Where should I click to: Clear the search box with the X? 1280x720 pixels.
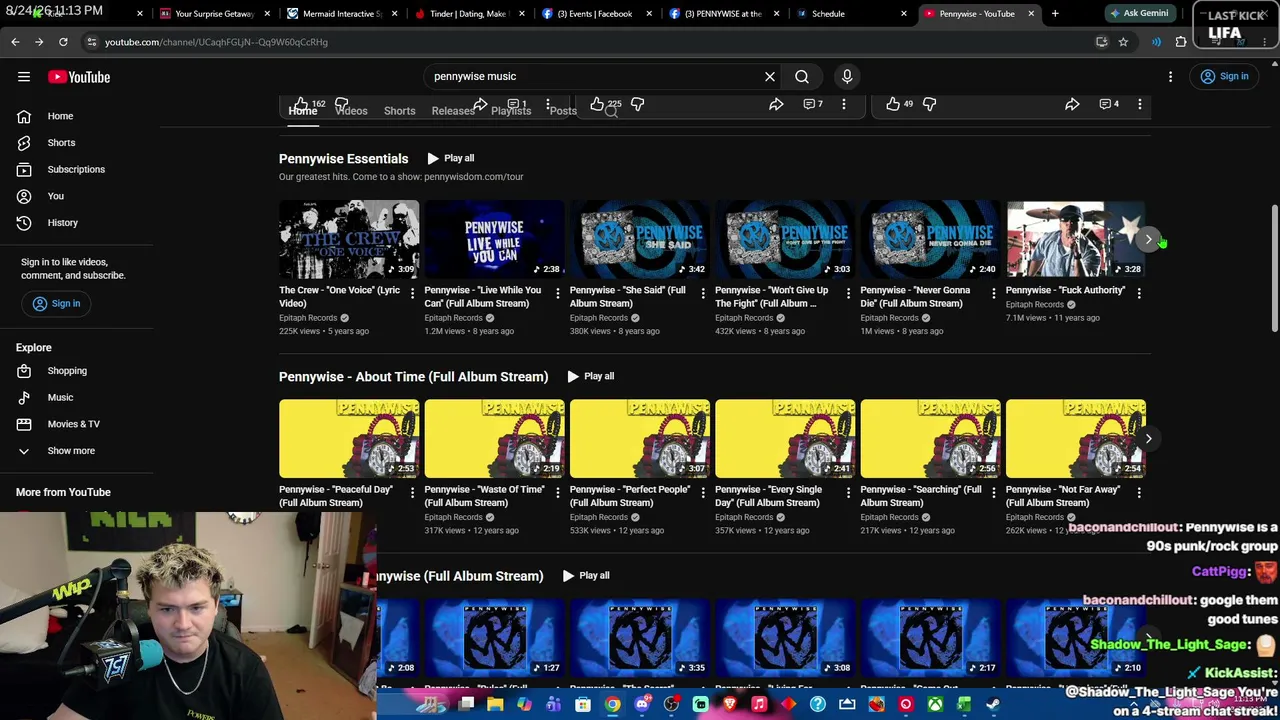[770, 76]
